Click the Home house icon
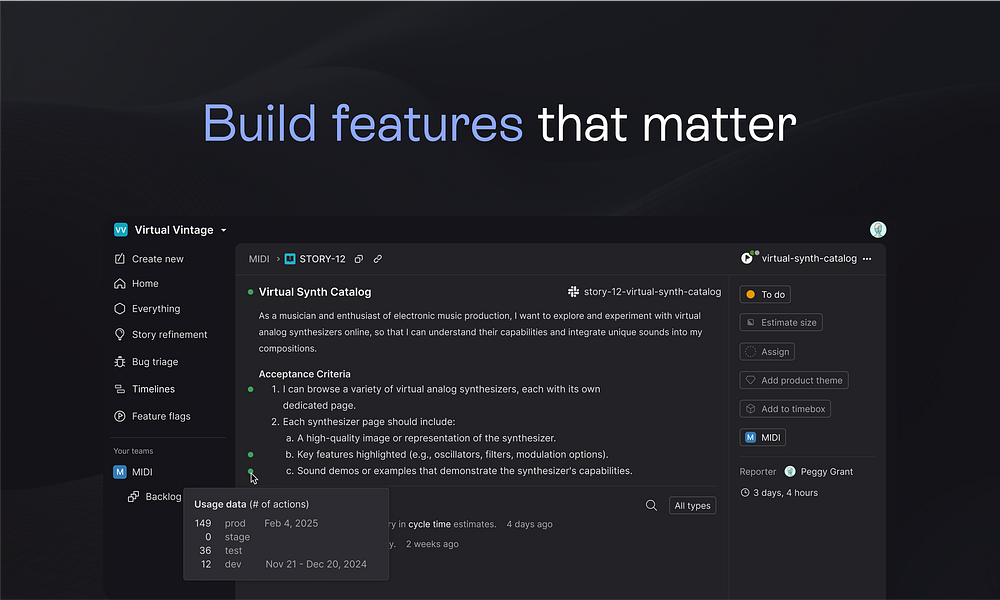 [119, 284]
